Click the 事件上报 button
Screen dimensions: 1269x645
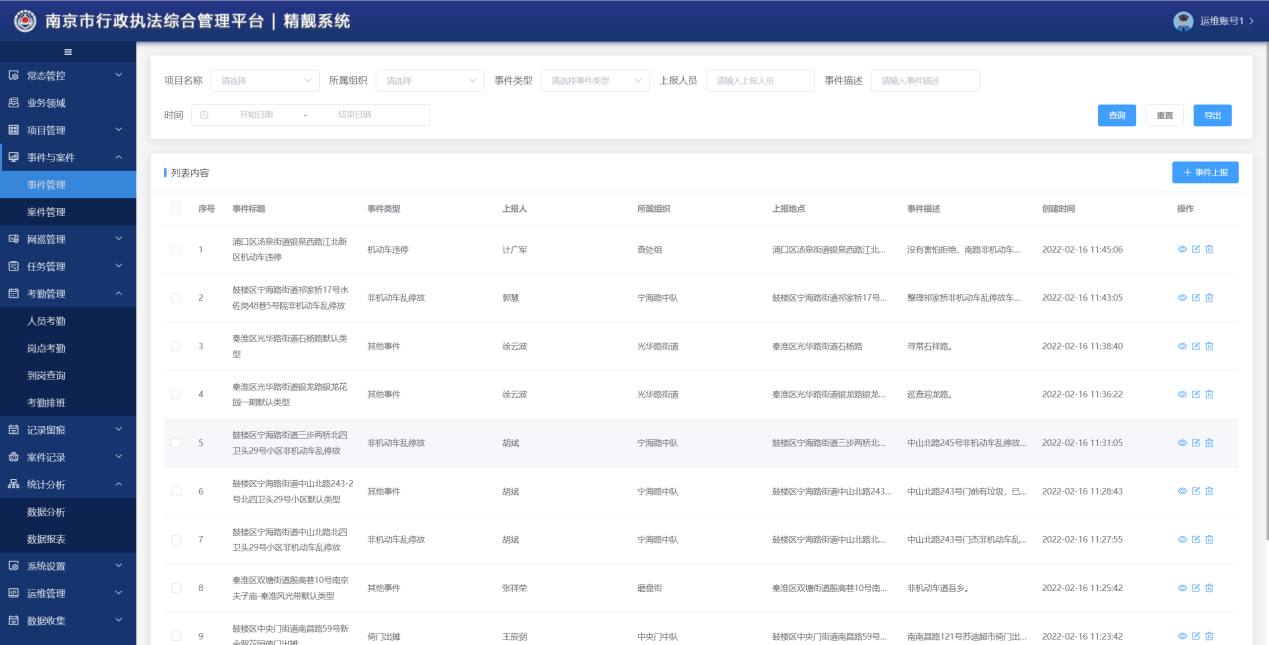tap(1205, 173)
